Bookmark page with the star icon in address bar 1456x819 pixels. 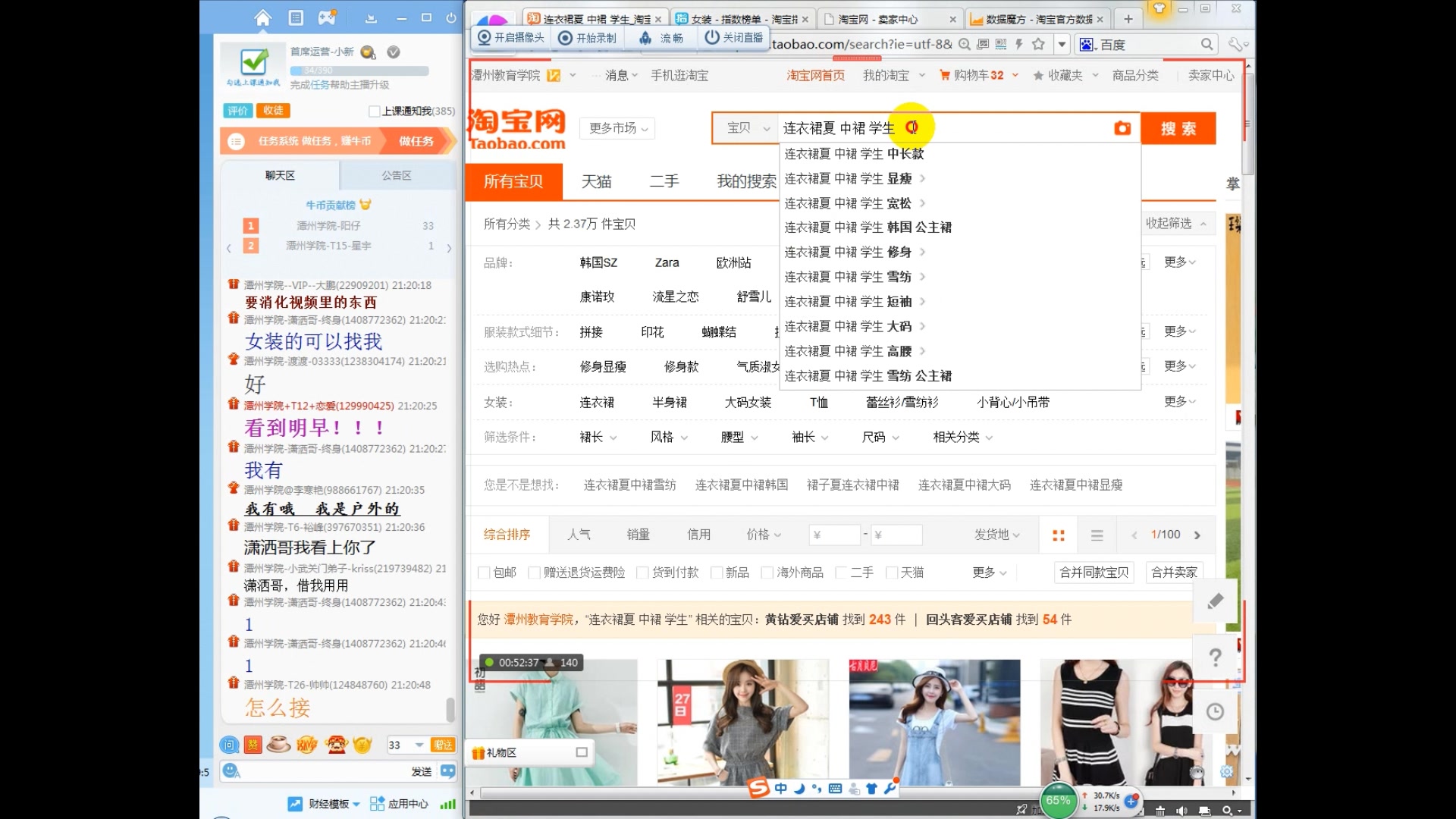pyautogui.click(x=1038, y=44)
